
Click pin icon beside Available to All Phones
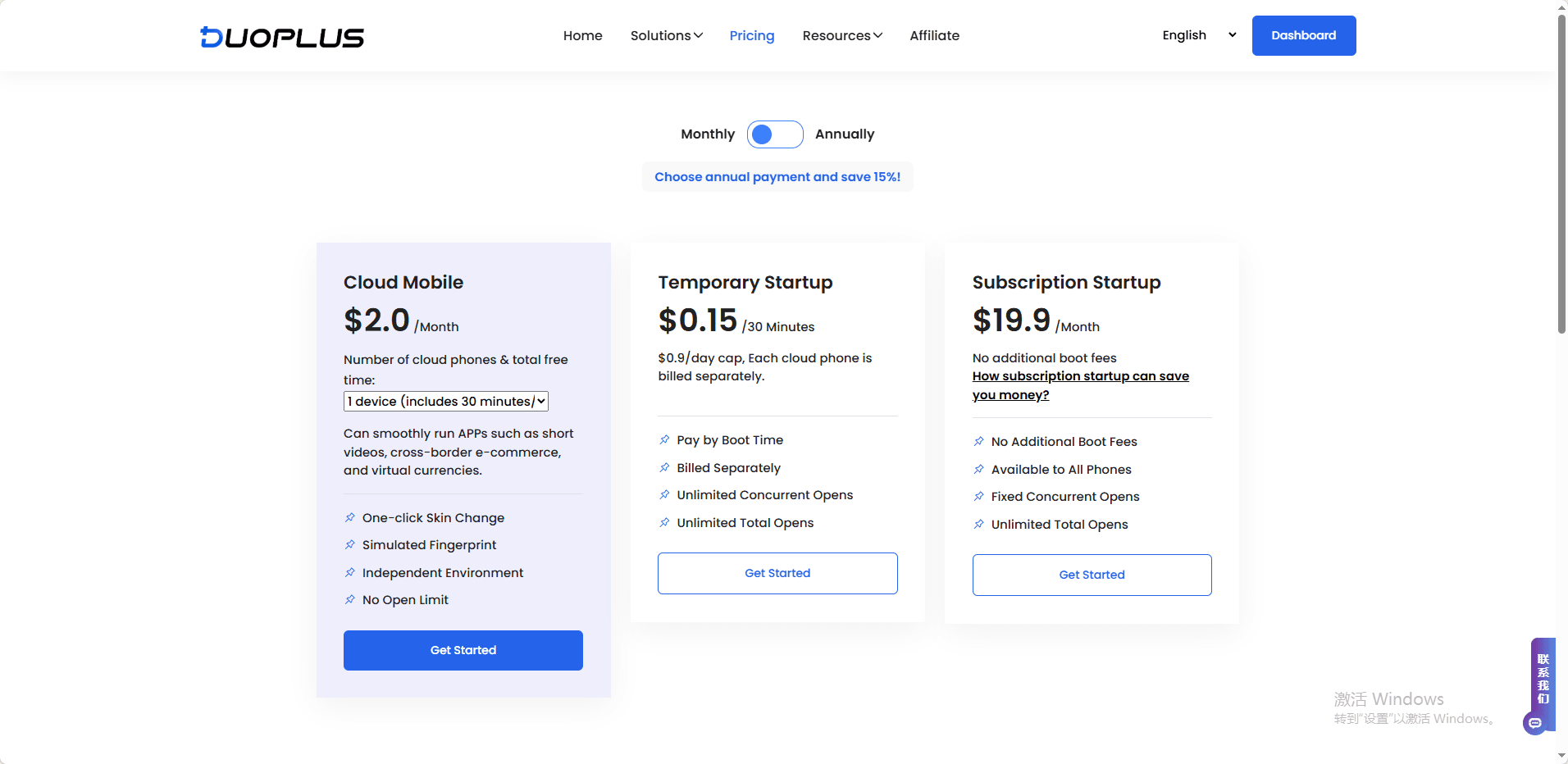coord(978,469)
